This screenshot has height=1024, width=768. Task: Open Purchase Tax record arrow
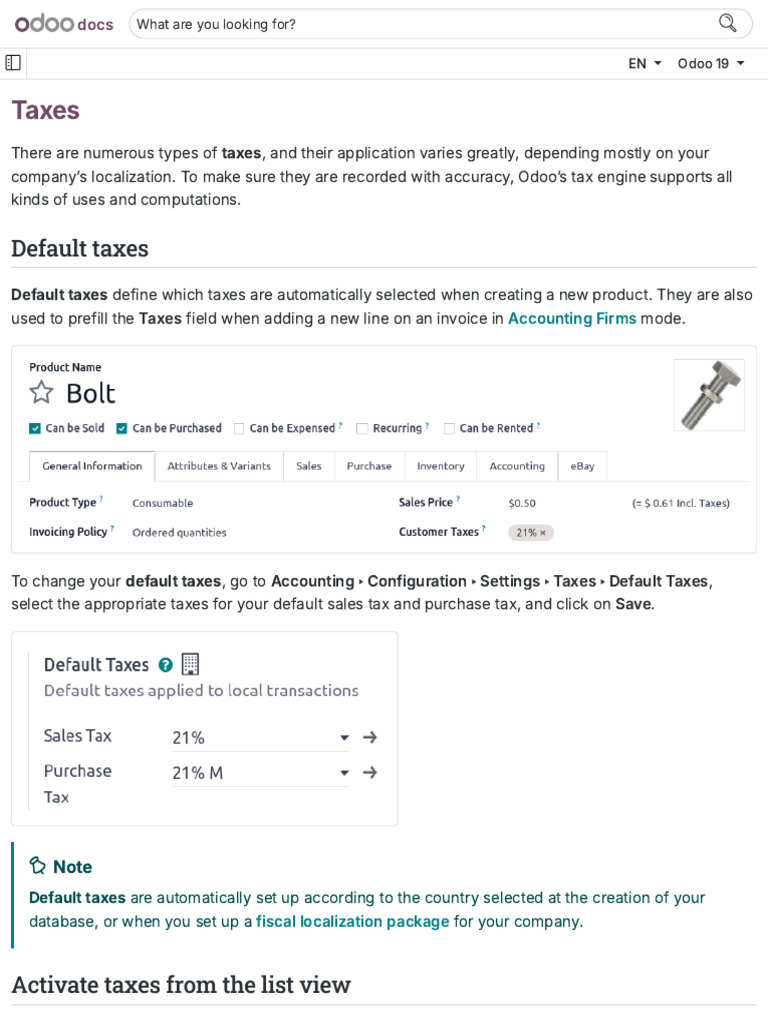click(x=370, y=772)
